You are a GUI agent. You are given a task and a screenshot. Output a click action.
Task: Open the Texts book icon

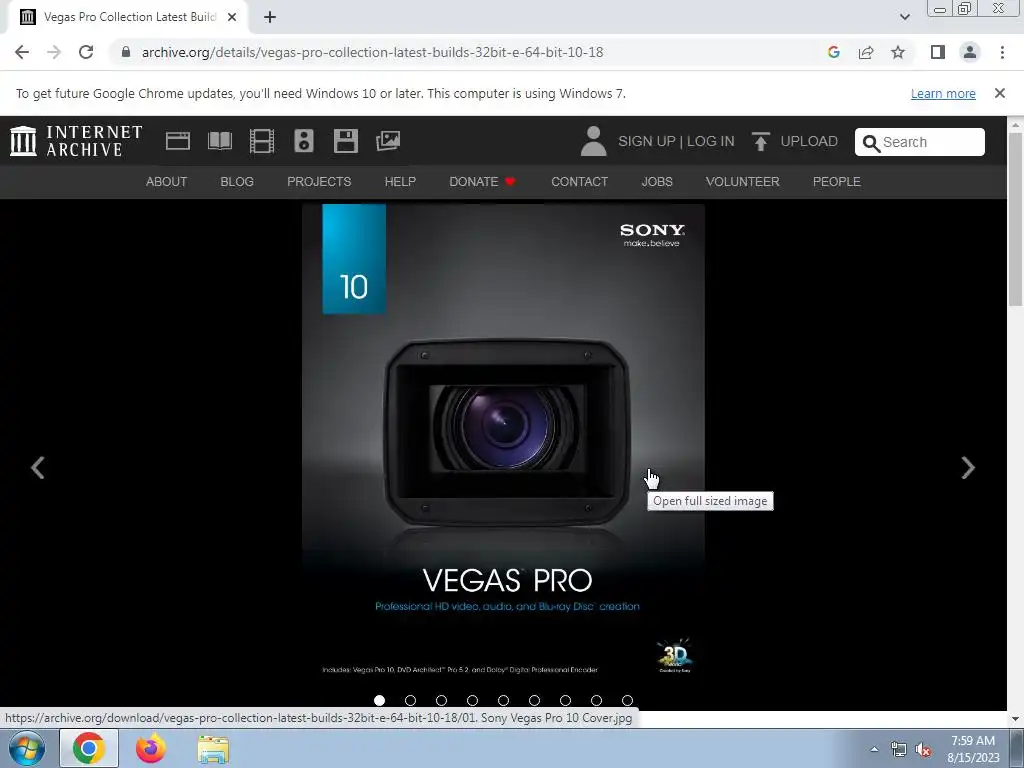(220, 141)
